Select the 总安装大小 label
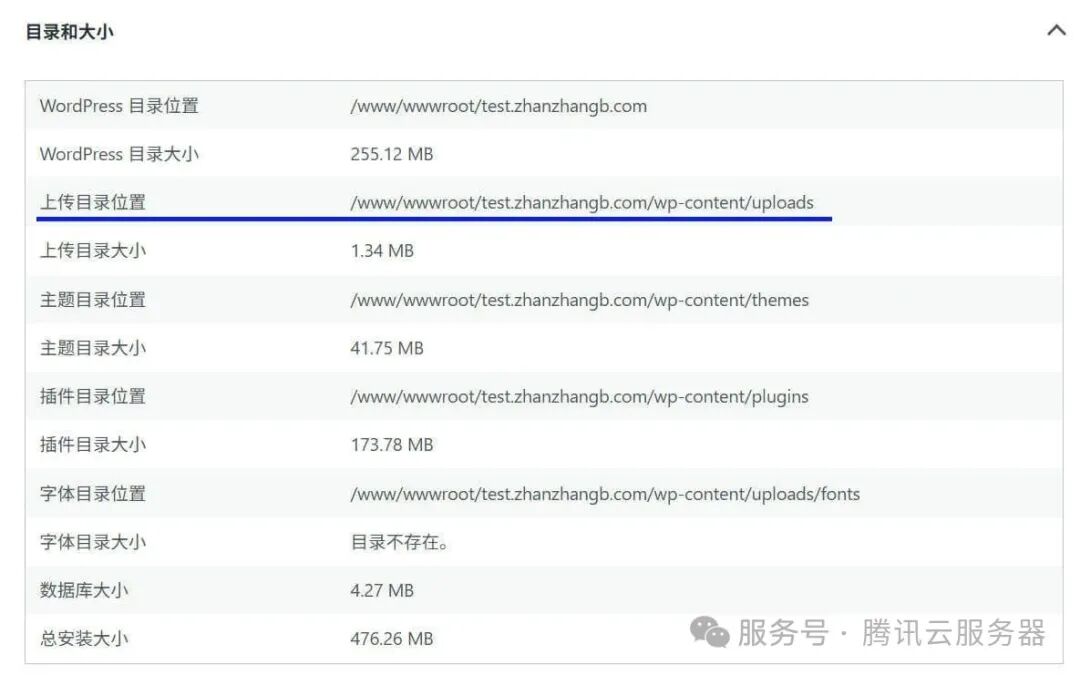Viewport: 1080px width, 675px height. click(x=84, y=638)
